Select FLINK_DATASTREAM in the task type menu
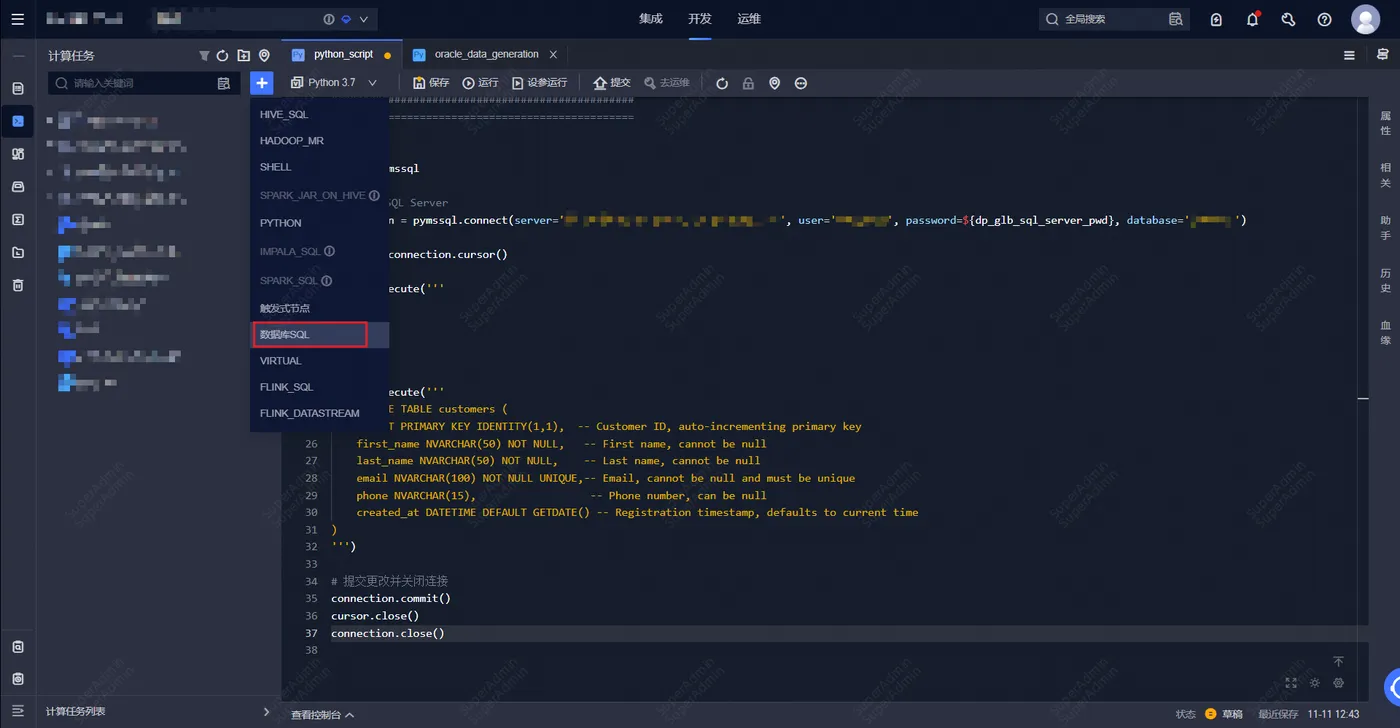1400x728 pixels. coord(319,413)
